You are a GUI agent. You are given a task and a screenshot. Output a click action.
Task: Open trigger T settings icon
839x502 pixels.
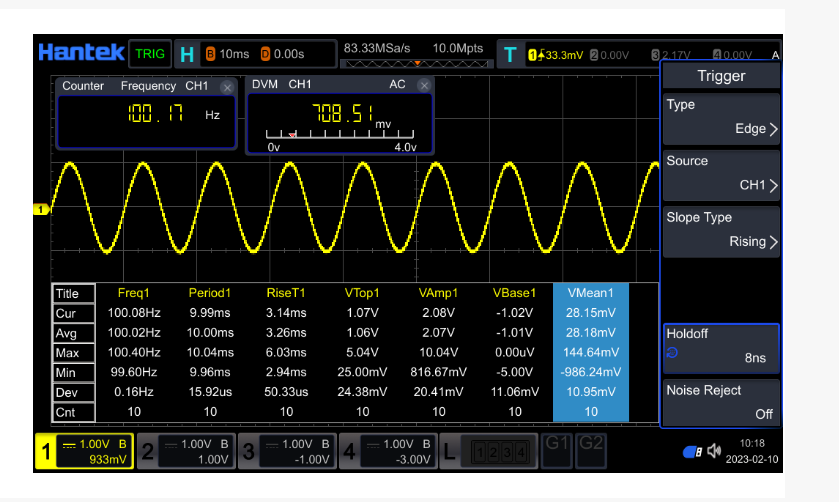point(511,53)
